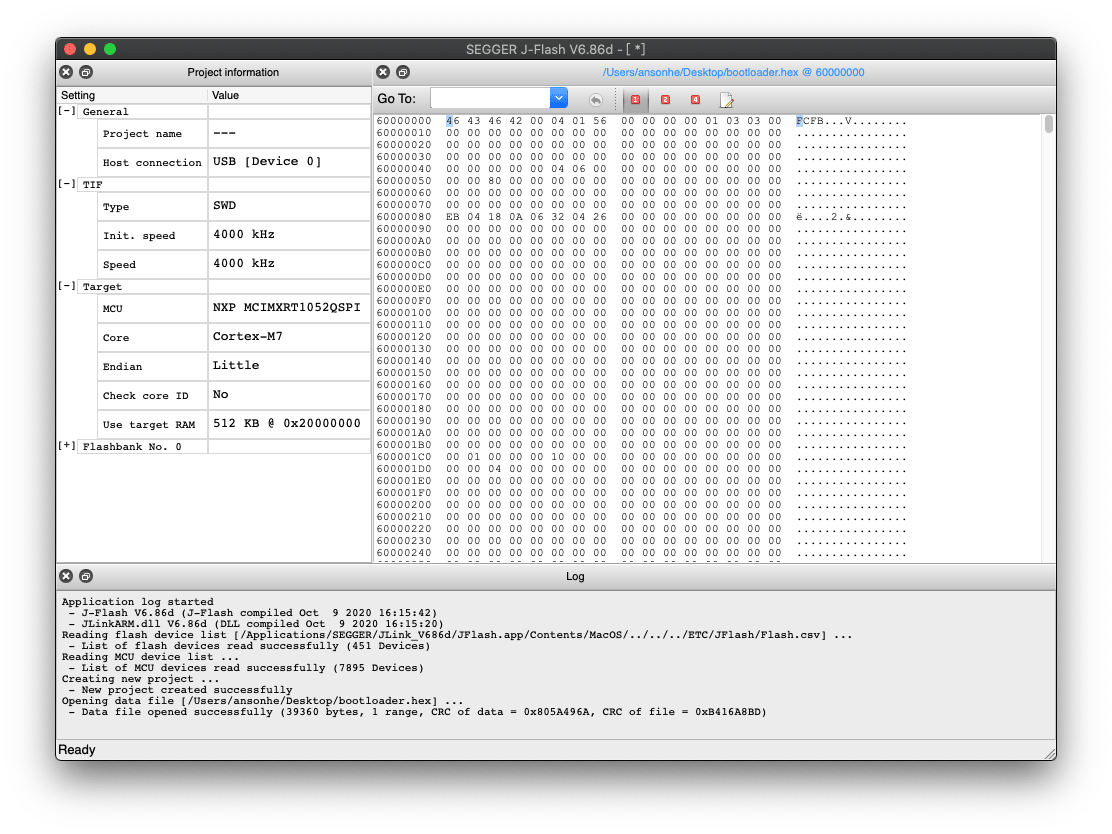This screenshot has width=1112, height=834.
Task: Click the edit data file icon
Action: pos(726,100)
